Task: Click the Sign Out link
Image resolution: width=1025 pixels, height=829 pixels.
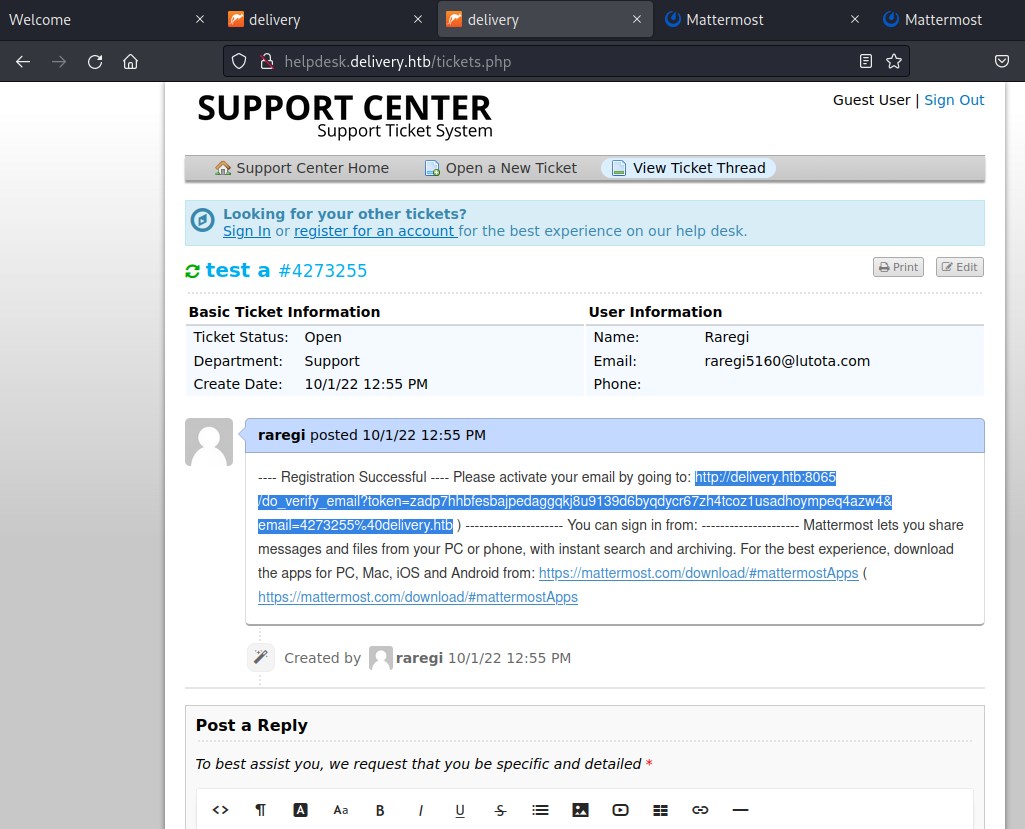Action: point(954,100)
